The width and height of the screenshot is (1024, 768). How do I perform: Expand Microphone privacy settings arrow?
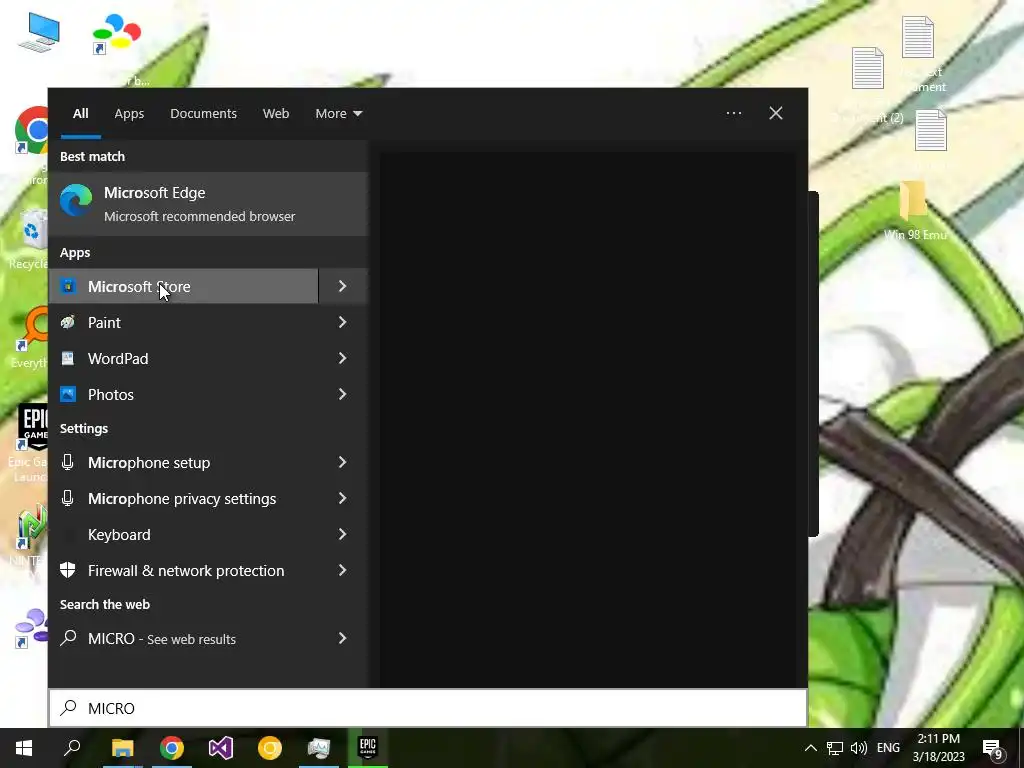click(x=343, y=498)
